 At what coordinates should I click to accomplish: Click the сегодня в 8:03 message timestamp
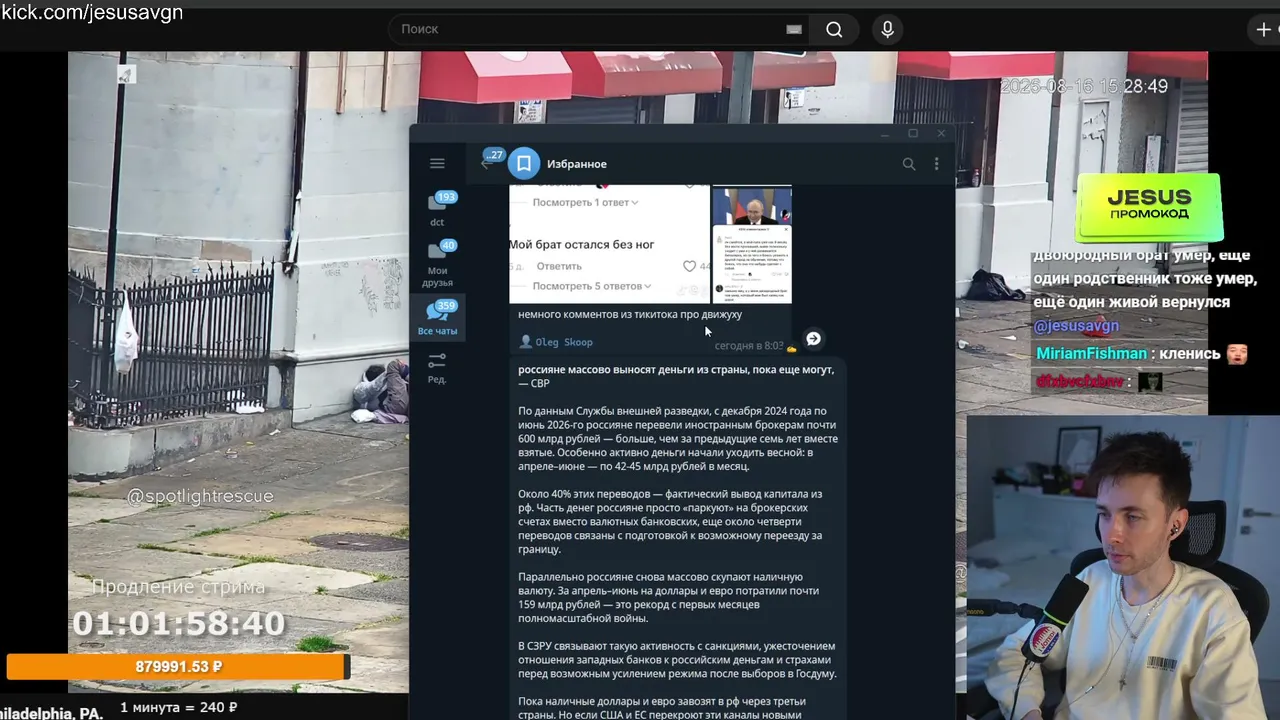click(x=749, y=346)
